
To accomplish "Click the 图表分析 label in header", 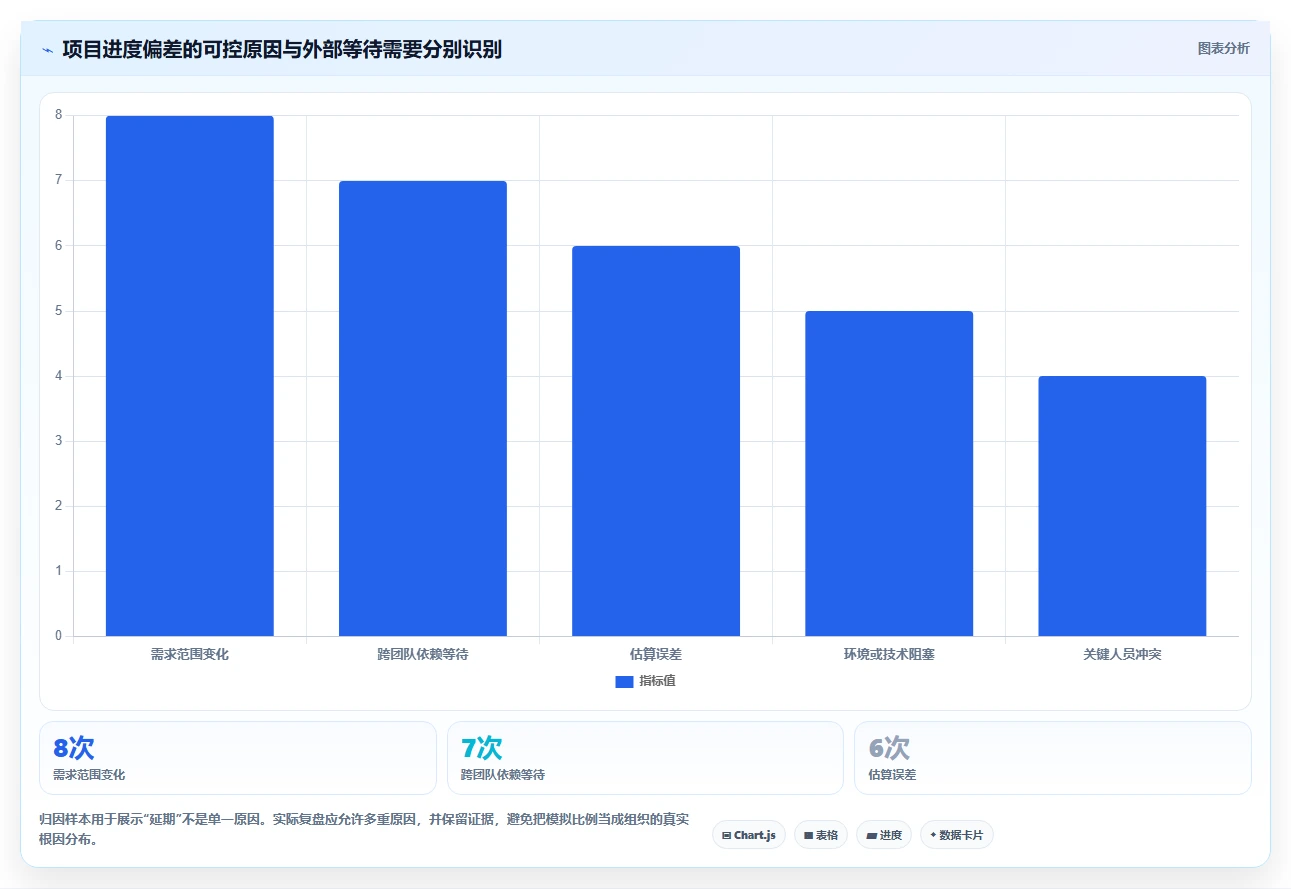I will (1223, 48).
